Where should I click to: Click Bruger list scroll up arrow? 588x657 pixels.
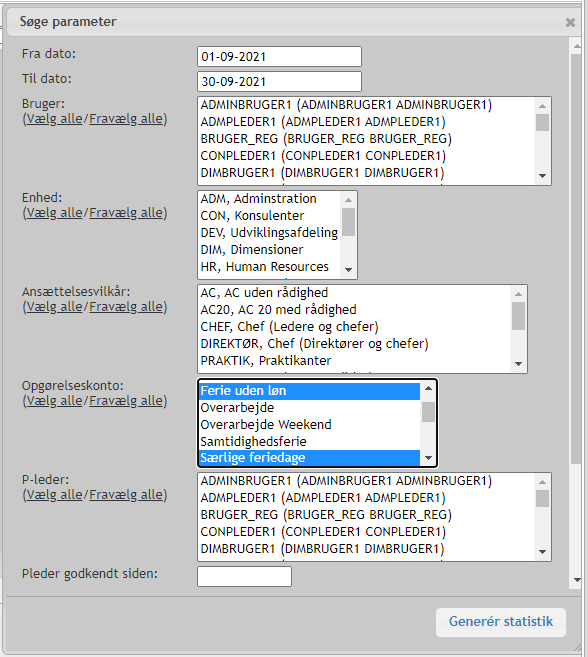tap(542, 106)
